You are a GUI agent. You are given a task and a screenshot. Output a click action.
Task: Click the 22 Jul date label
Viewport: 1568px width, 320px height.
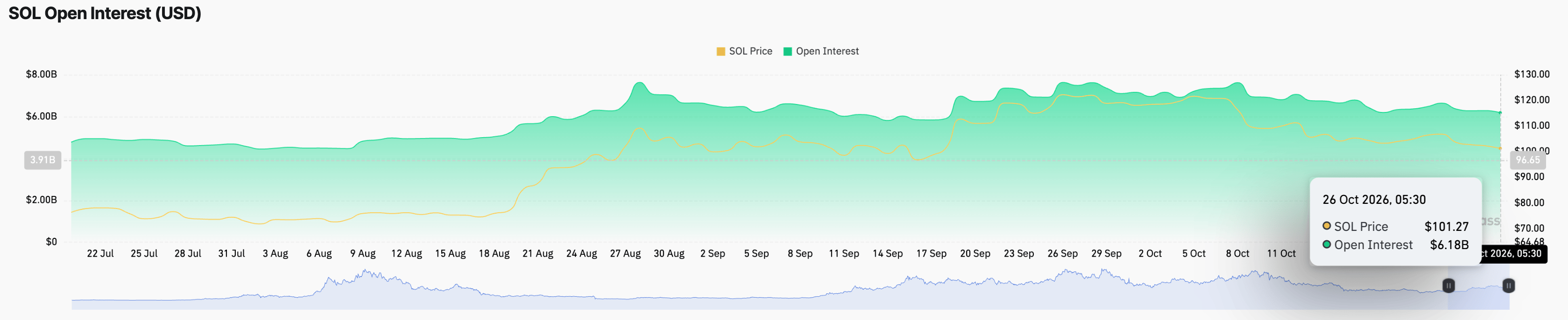[x=100, y=254]
